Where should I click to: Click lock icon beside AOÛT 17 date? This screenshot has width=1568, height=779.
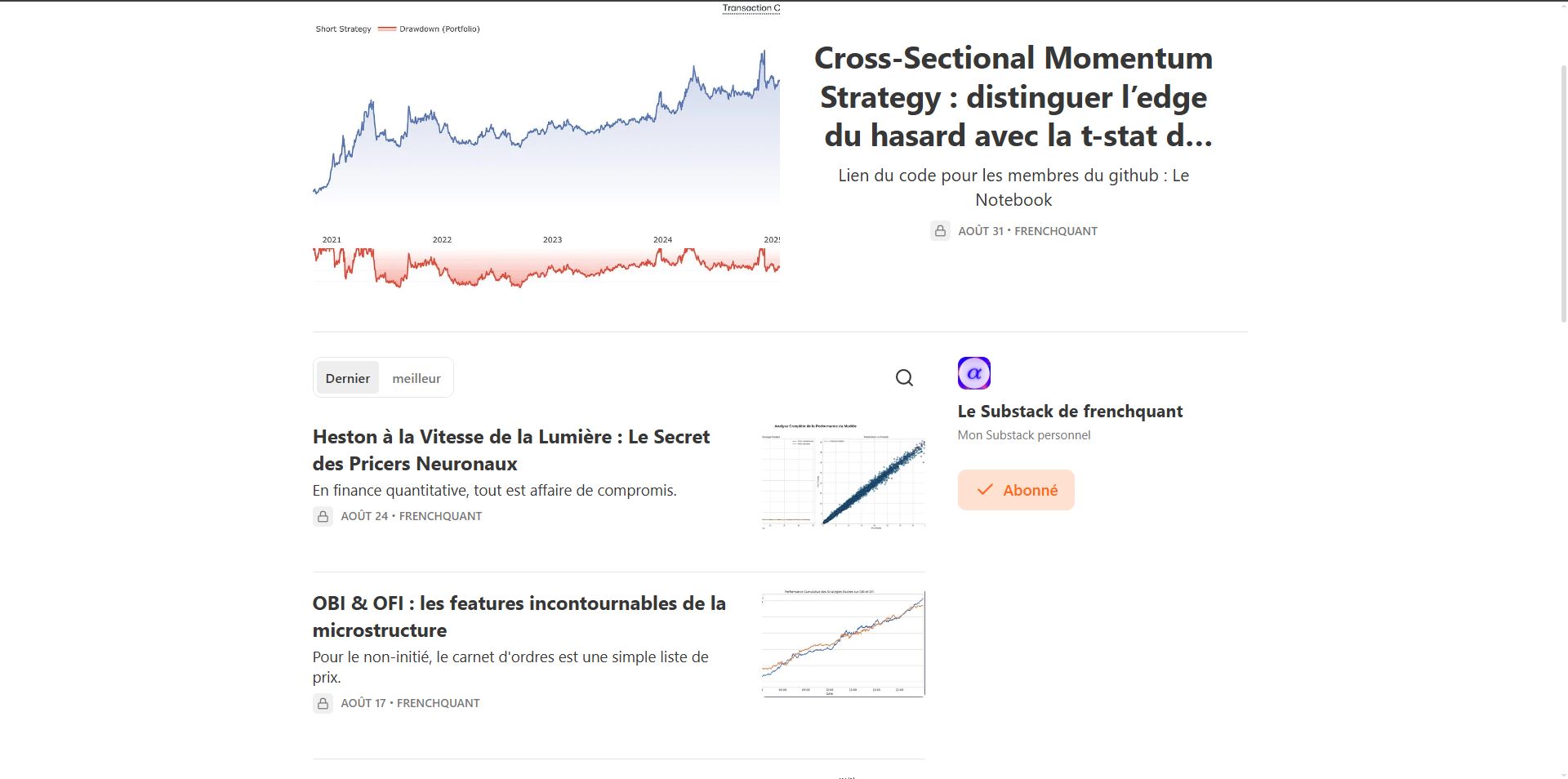click(x=323, y=703)
